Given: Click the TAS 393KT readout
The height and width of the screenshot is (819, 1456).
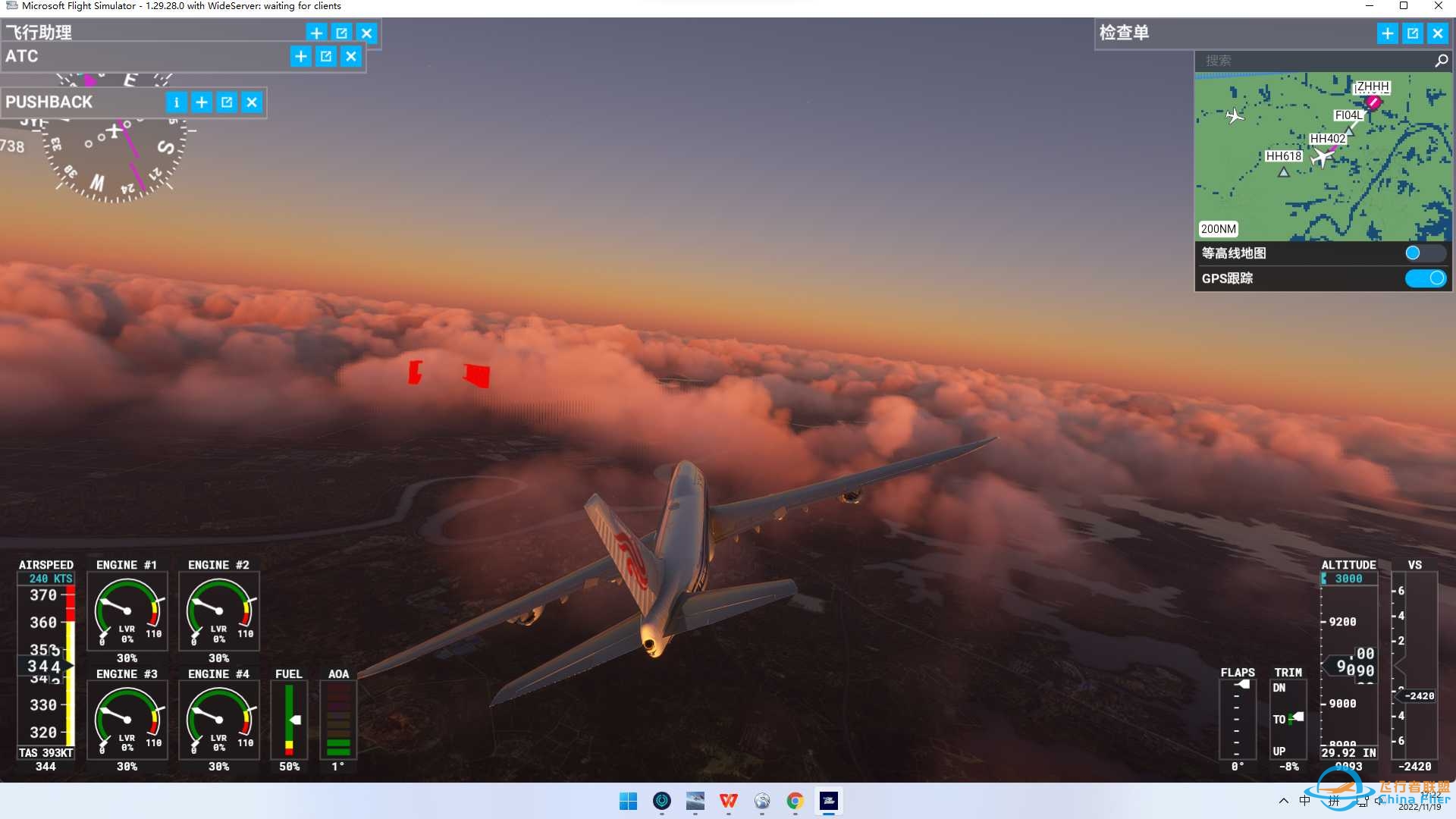Looking at the screenshot, I should pos(45,753).
